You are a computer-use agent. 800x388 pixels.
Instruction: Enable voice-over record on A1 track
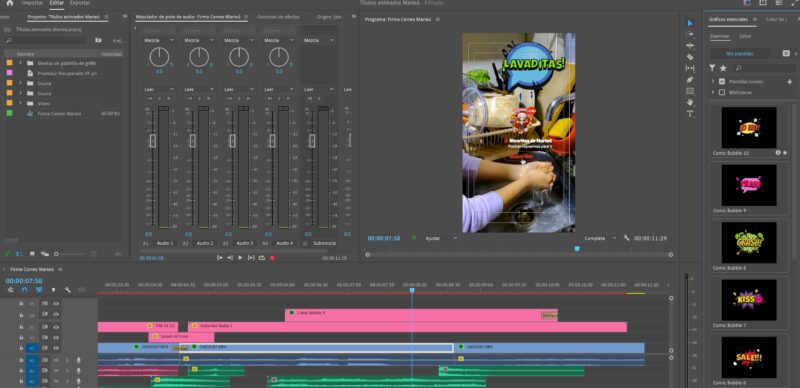click(x=79, y=360)
